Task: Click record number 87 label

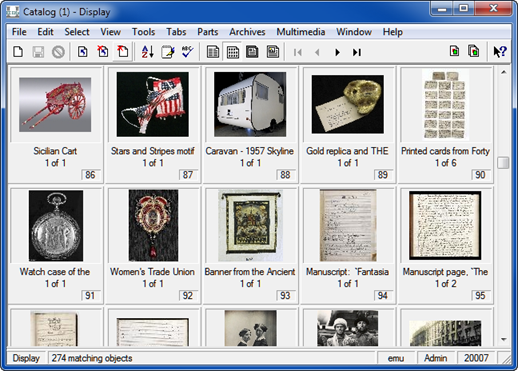Action: [x=188, y=175]
